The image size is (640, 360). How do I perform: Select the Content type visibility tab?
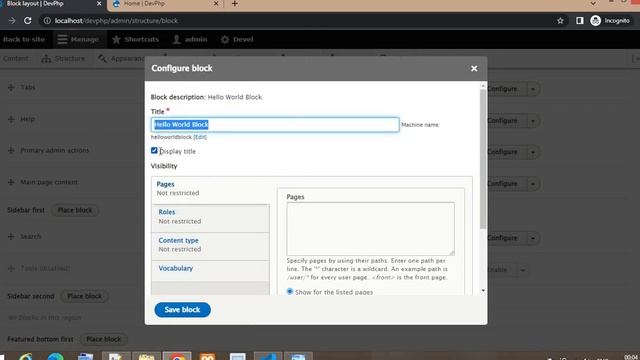pyautogui.click(x=210, y=245)
